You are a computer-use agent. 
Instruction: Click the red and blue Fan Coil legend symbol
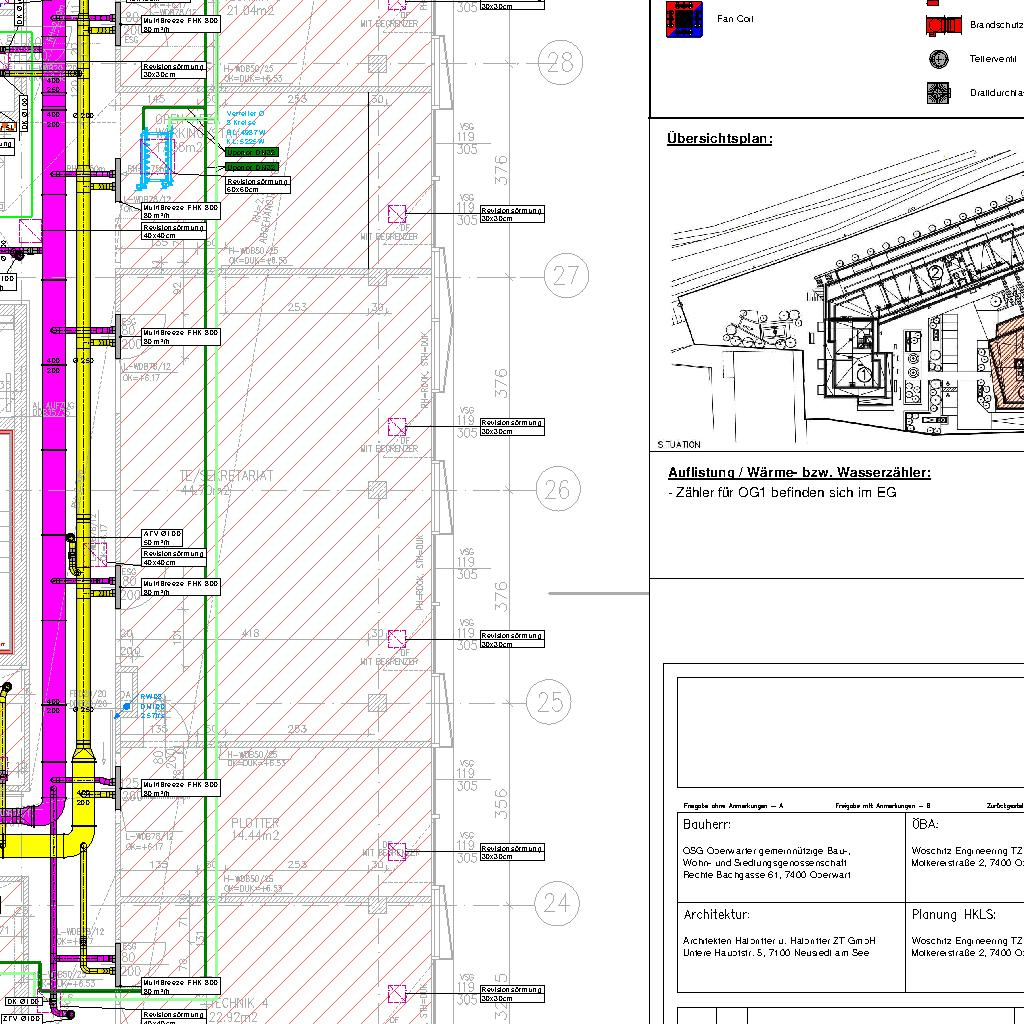[684, 19]
